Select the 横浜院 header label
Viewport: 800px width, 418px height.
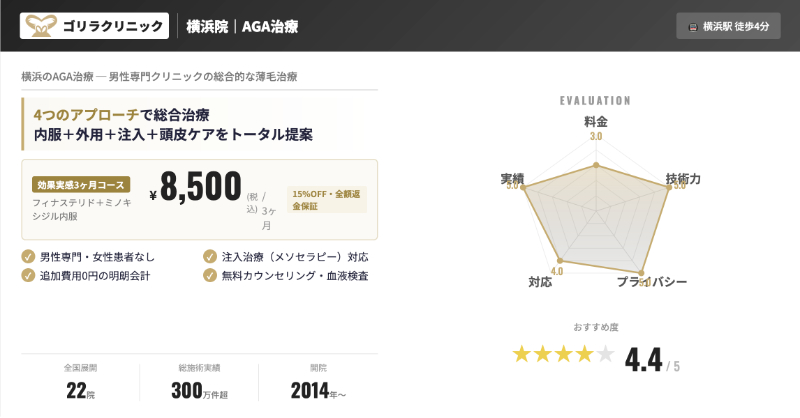(205, 26)
